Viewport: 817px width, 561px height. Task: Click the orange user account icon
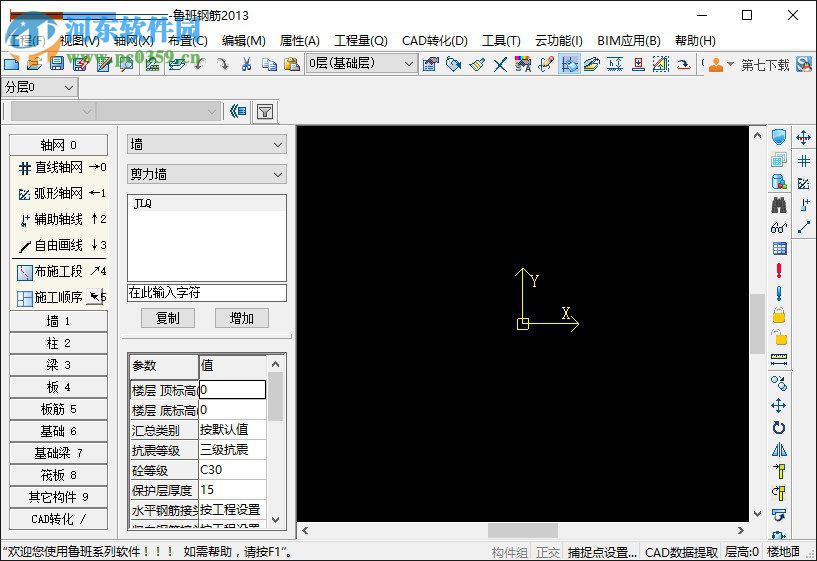716,65
